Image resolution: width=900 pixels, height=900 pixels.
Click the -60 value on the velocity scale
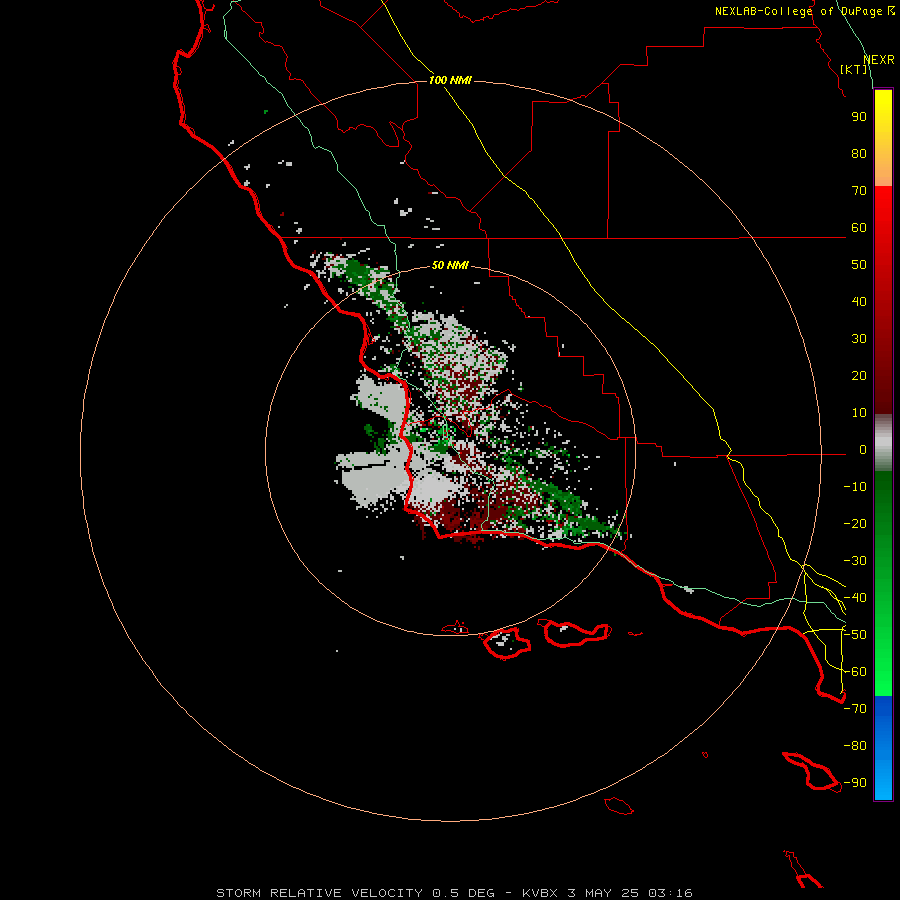pyautogui.click(x=855, y=672)
